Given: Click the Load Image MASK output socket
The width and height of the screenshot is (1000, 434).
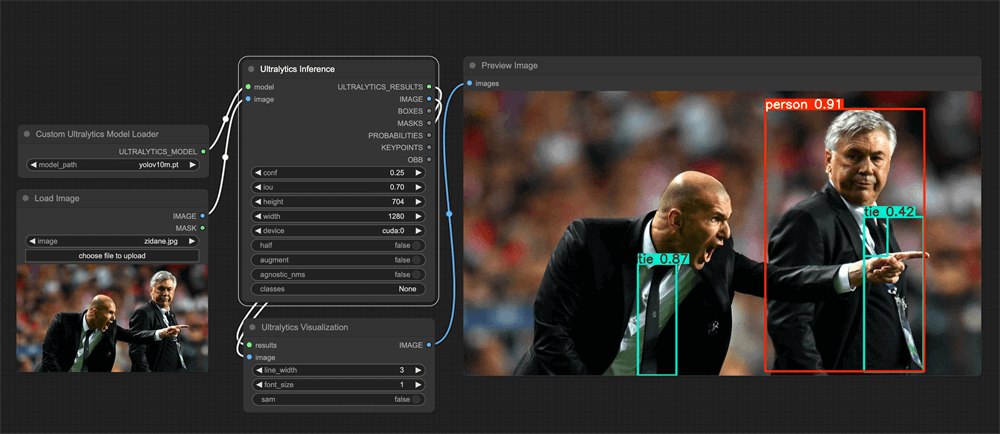Looking at the screenshot, I should point(203,228).
